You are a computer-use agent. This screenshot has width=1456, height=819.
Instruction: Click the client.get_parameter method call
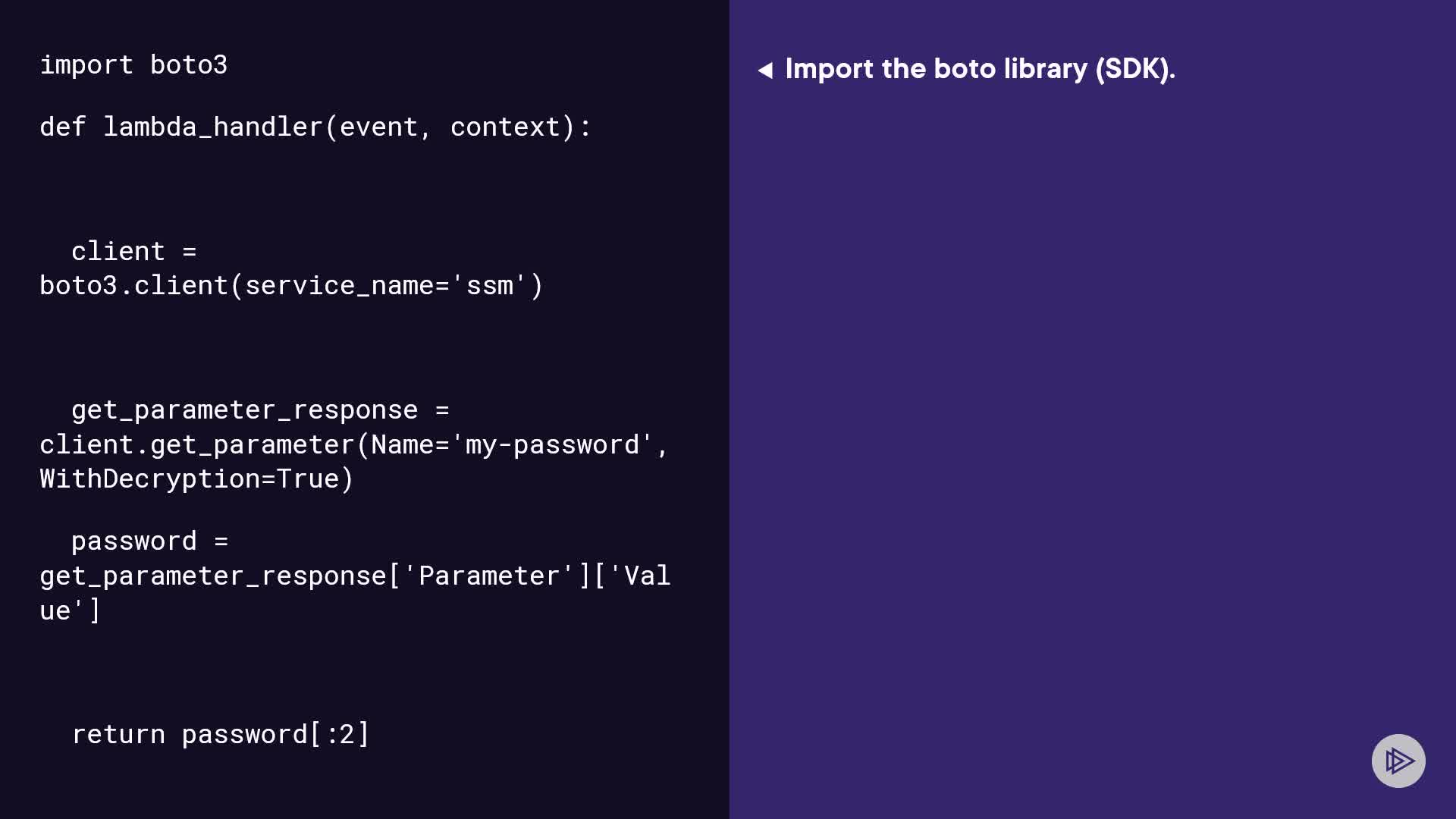pyautogui.click(x=197, y=445)
